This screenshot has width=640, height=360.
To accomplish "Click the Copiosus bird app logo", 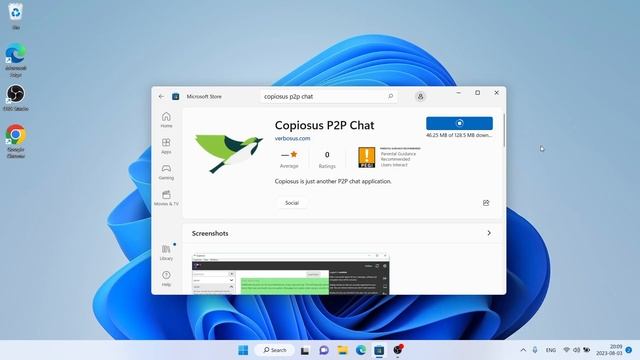I will point(229,153).
